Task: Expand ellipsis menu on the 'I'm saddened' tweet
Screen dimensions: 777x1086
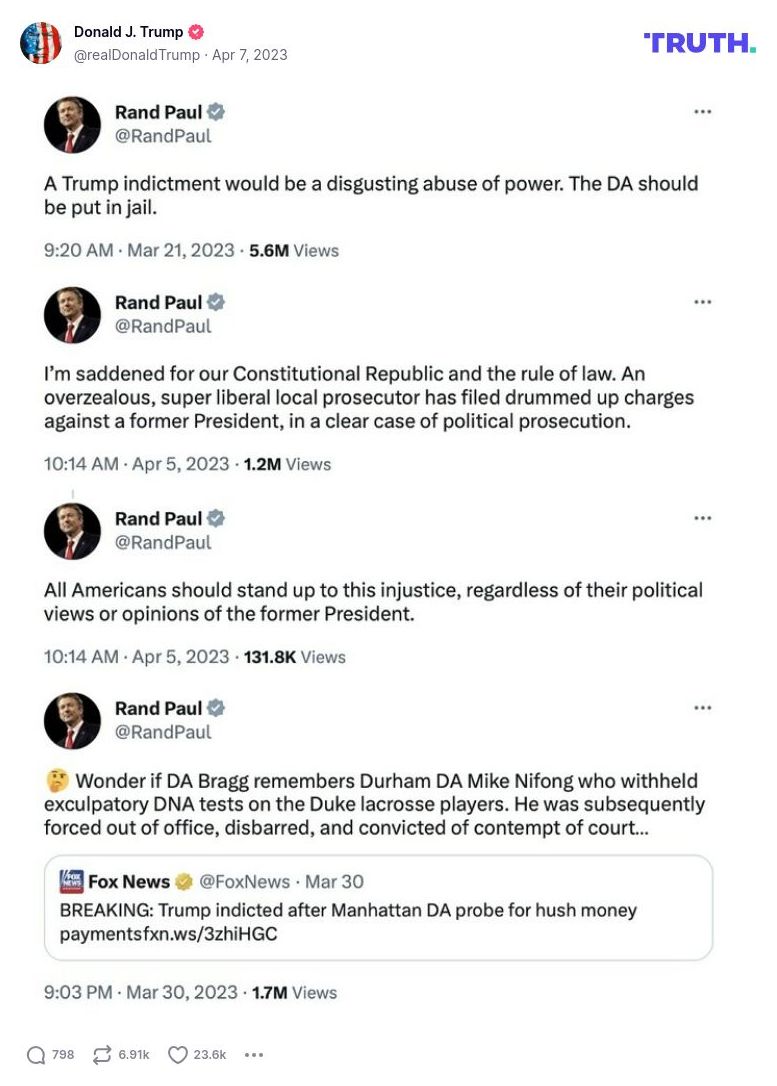Action: pyautogui.click(x=702, y=302)
